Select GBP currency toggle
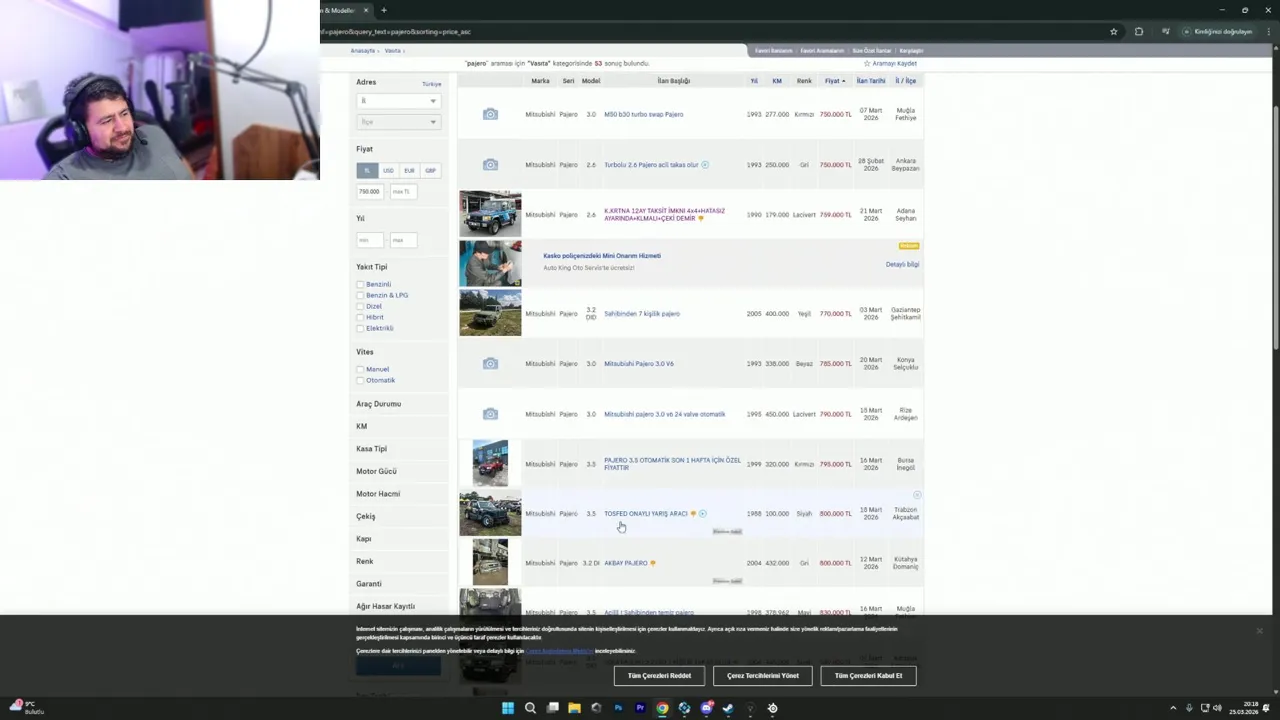 click(x=430, y=170)
